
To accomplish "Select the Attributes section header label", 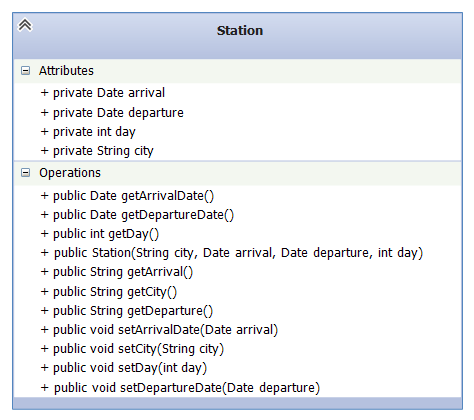I will [x=66, y=71].
